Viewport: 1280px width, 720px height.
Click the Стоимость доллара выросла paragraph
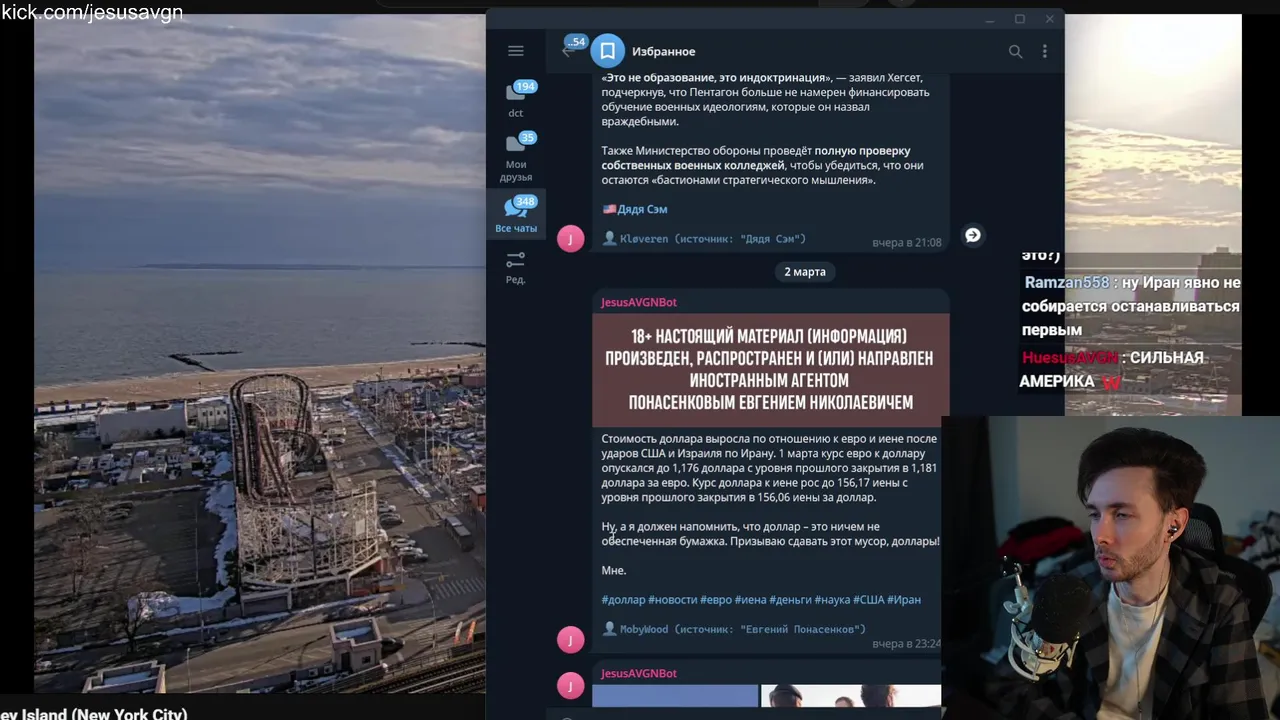pyautogui.click(x=769, y=467)
